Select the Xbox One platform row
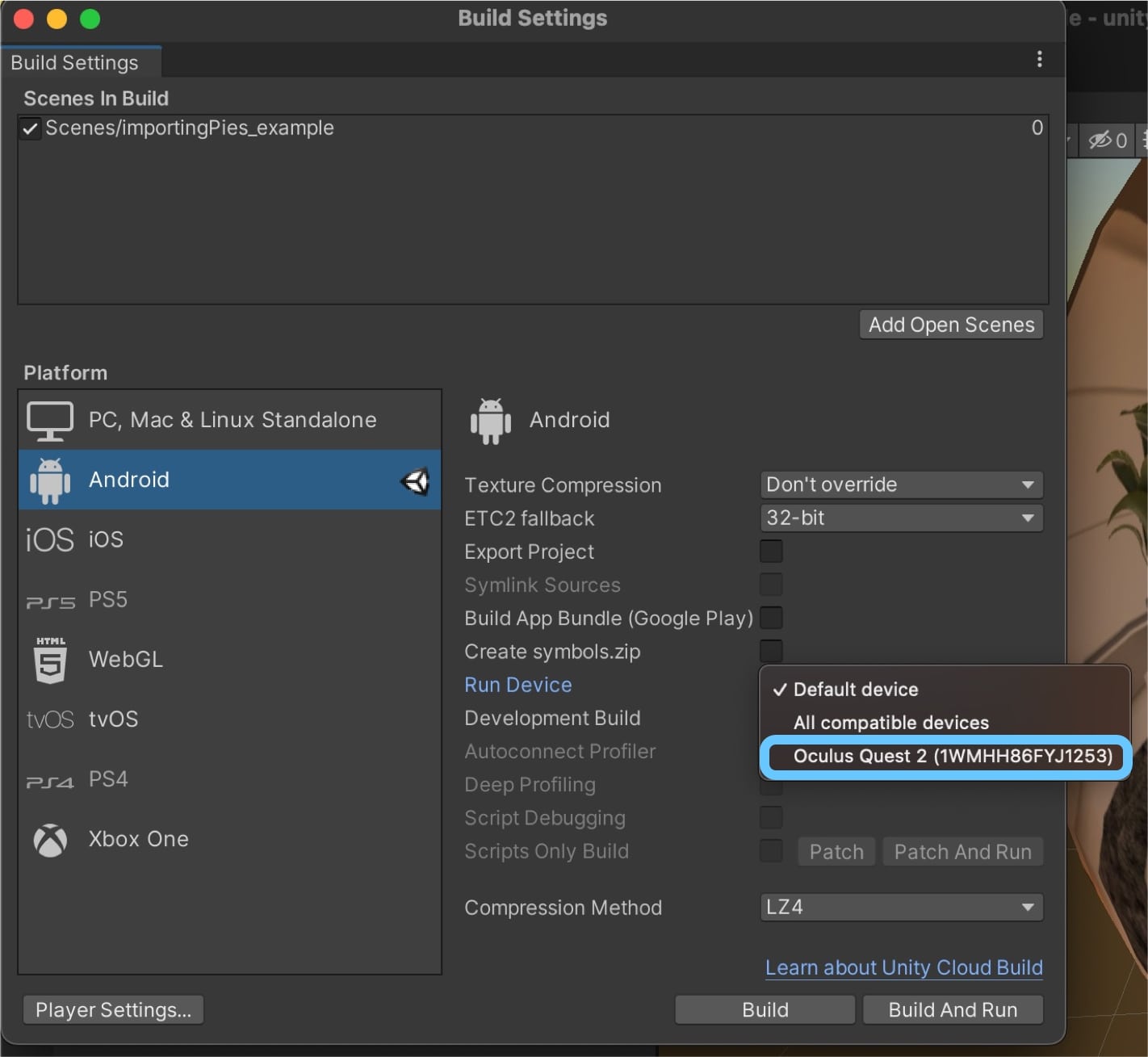 (230, 839)
